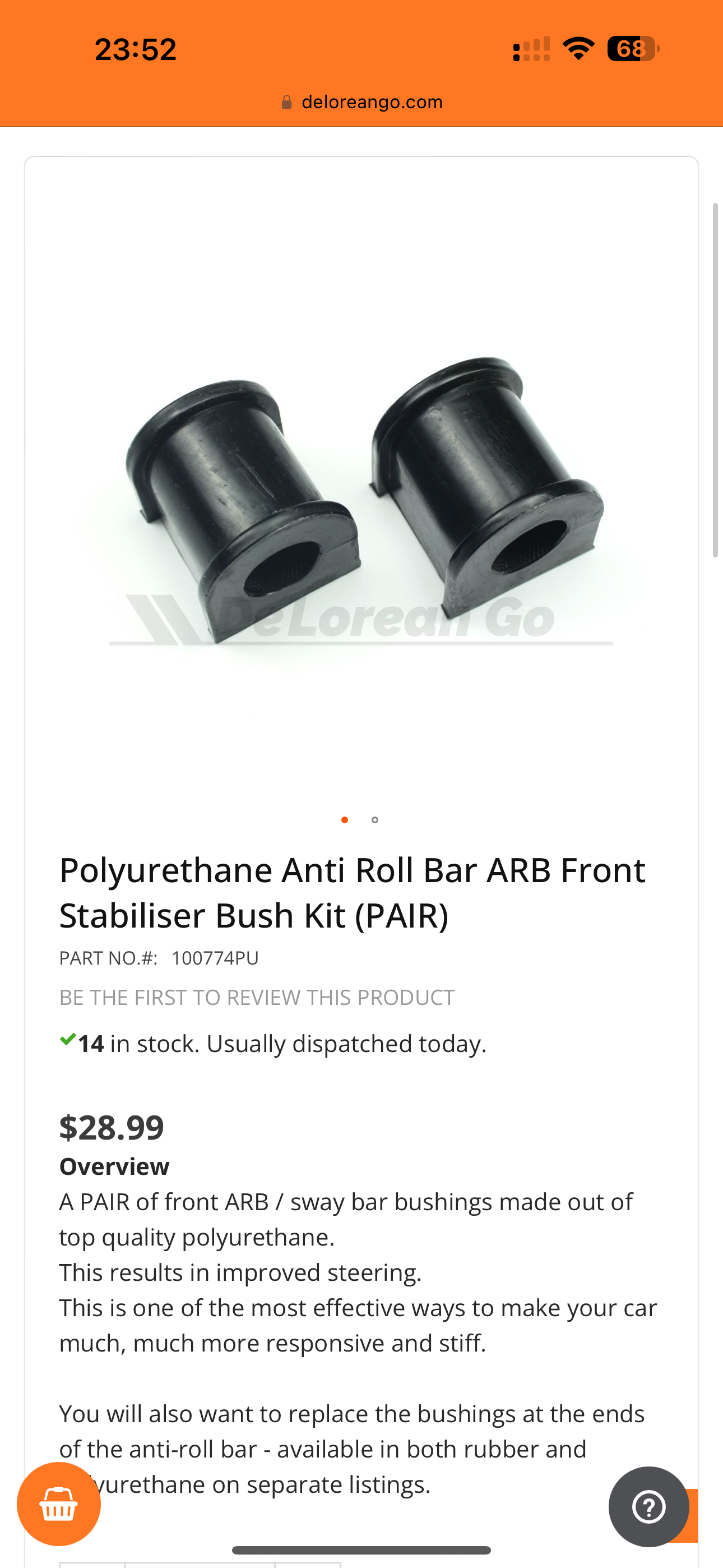The width and height of the screenshot is (723, 1568).
Task: Click the page's vertical scrollbar
Action: pyautogui.click(x=716, y=380)
